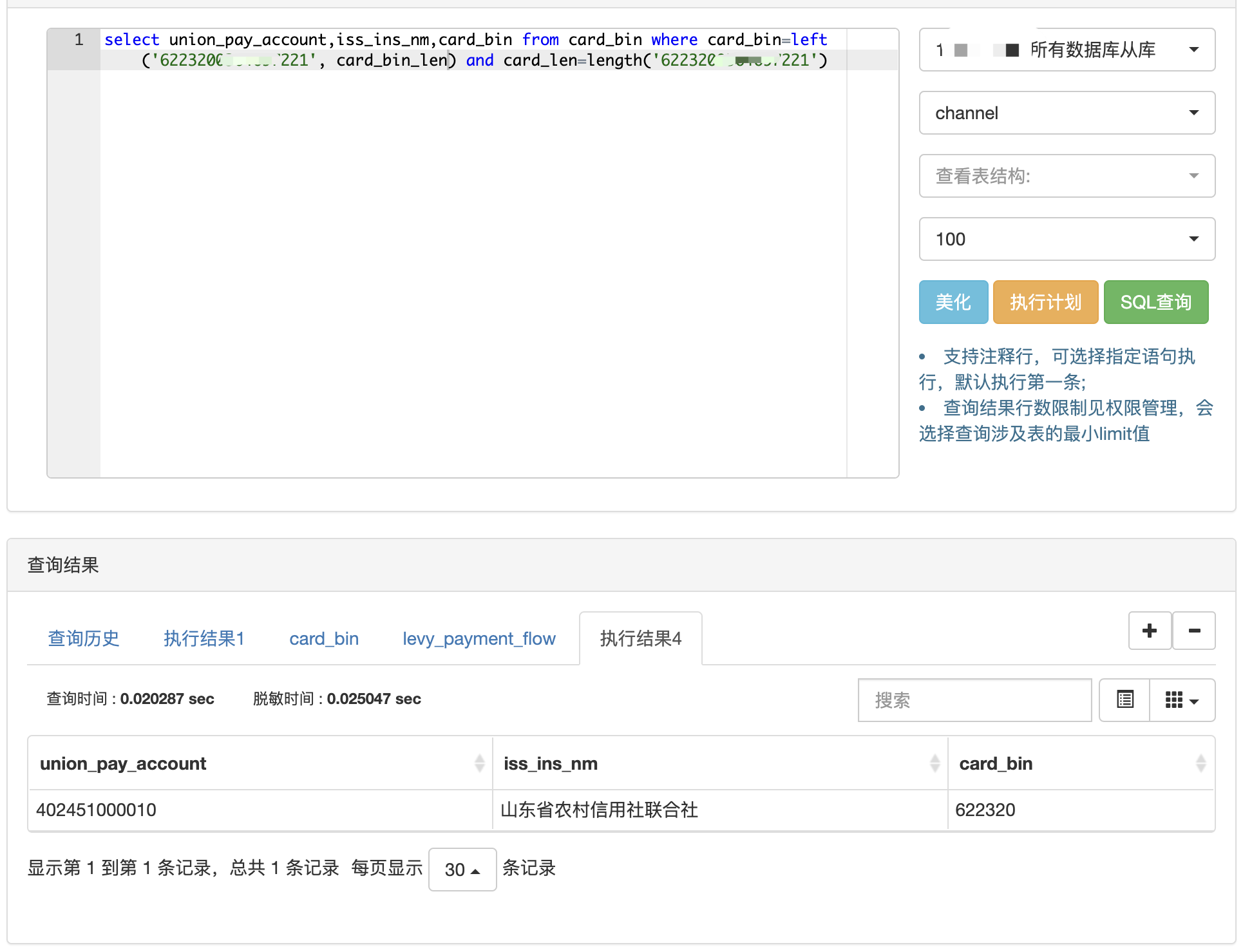The height and width of the screenshot is (952, 1243).
Task: Open the levy_payment_flow tab
Action: pyautogui.click(x=479, y=638)
